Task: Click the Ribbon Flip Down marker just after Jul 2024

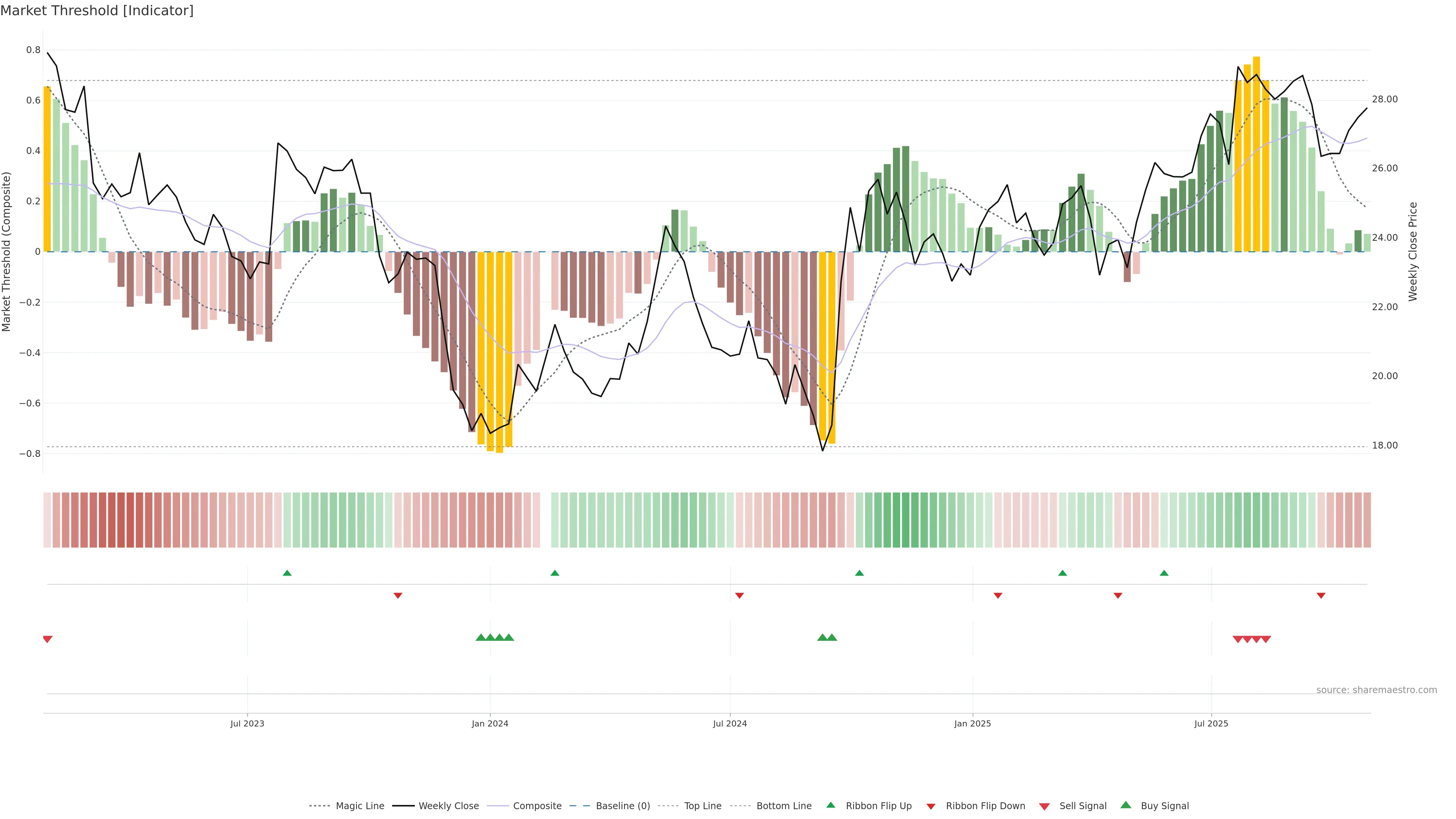Action: [739, 596]
